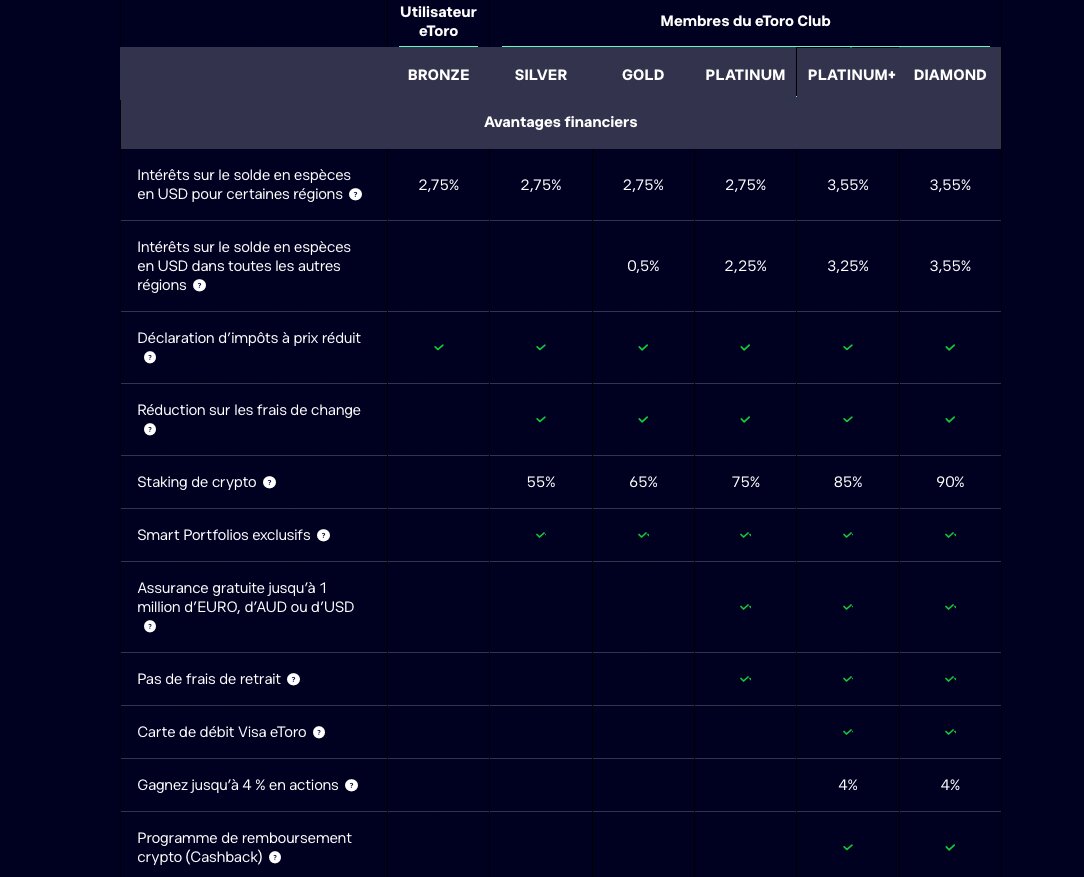Click the Avantages financiers section header
Screen dimensions: 1084x877
[560, 122]
